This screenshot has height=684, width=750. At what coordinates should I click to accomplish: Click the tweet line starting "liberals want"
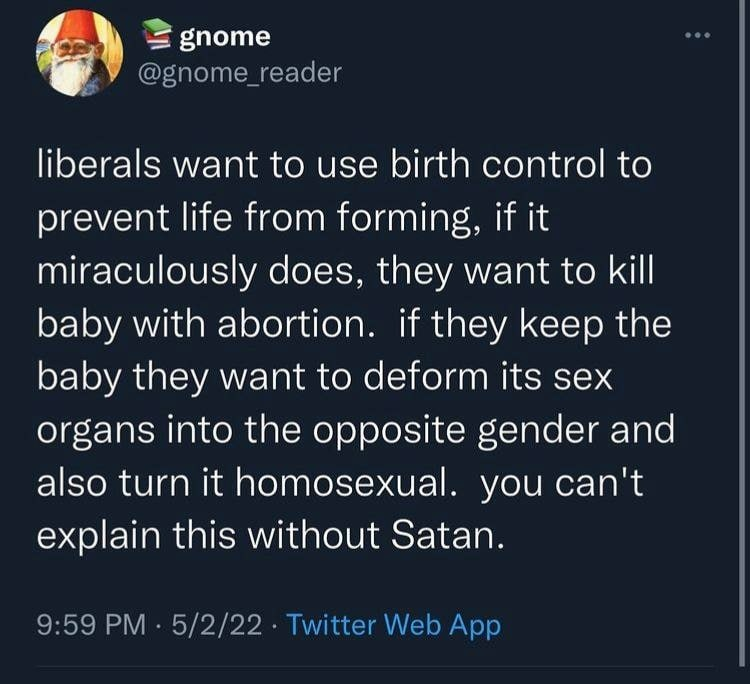[344, 165]
